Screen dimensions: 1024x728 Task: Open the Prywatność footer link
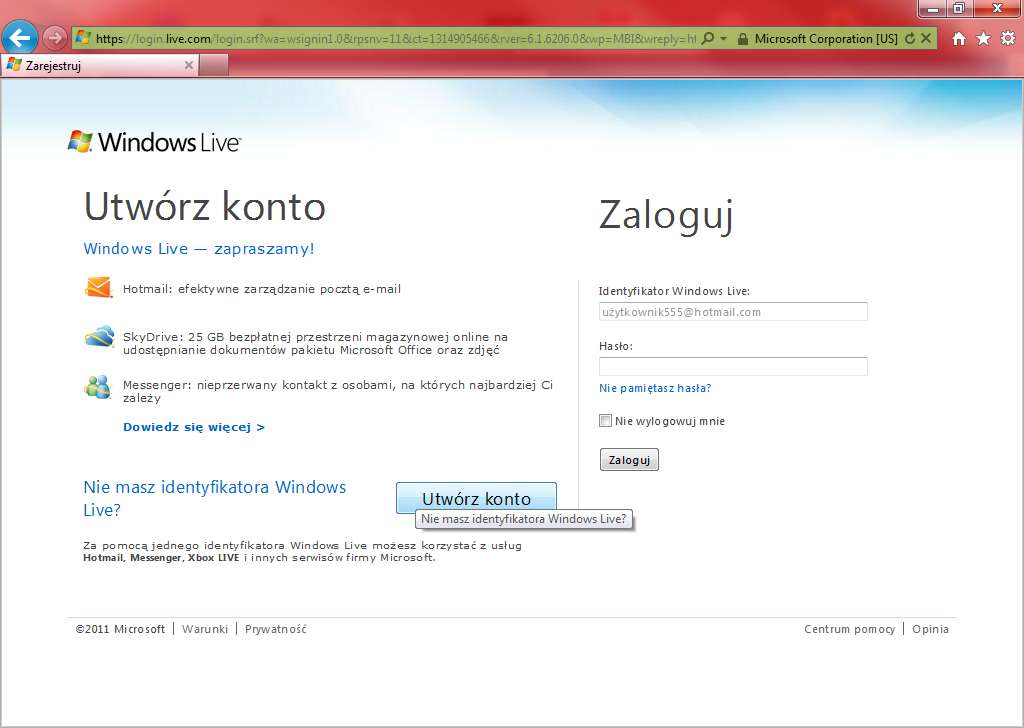[276, 629]
